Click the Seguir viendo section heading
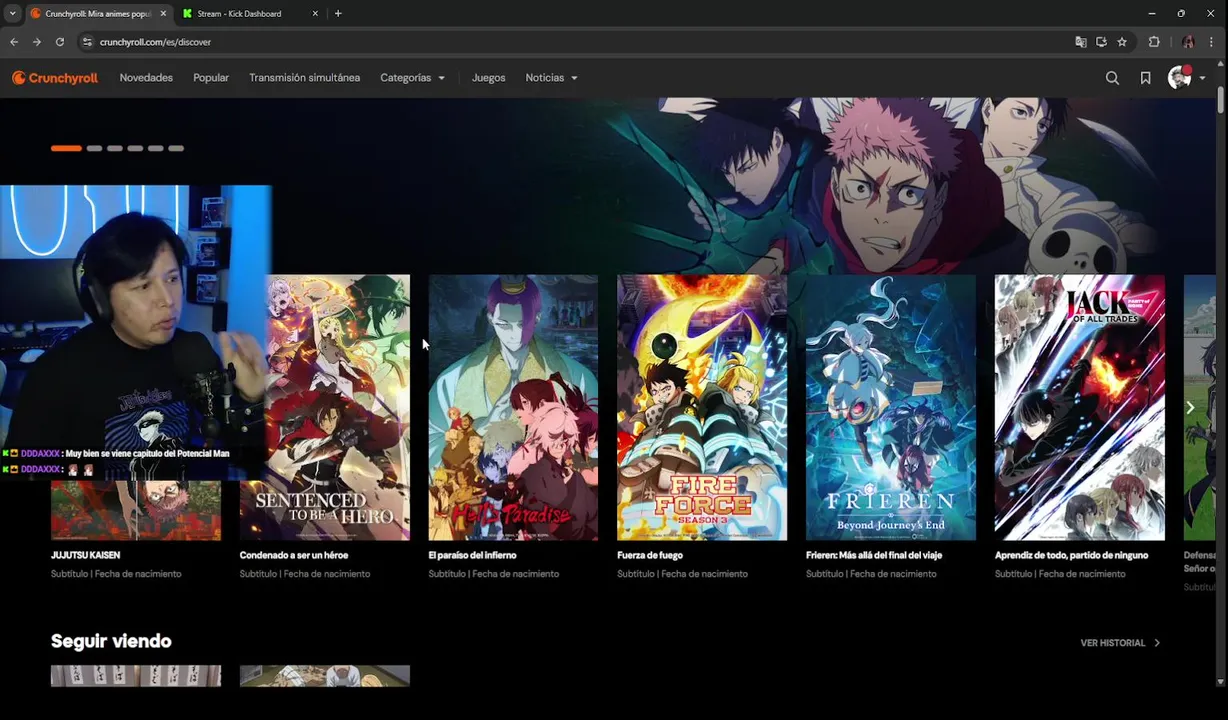The width and height of the screenshot is (1228, 720). tap(111, 641)
